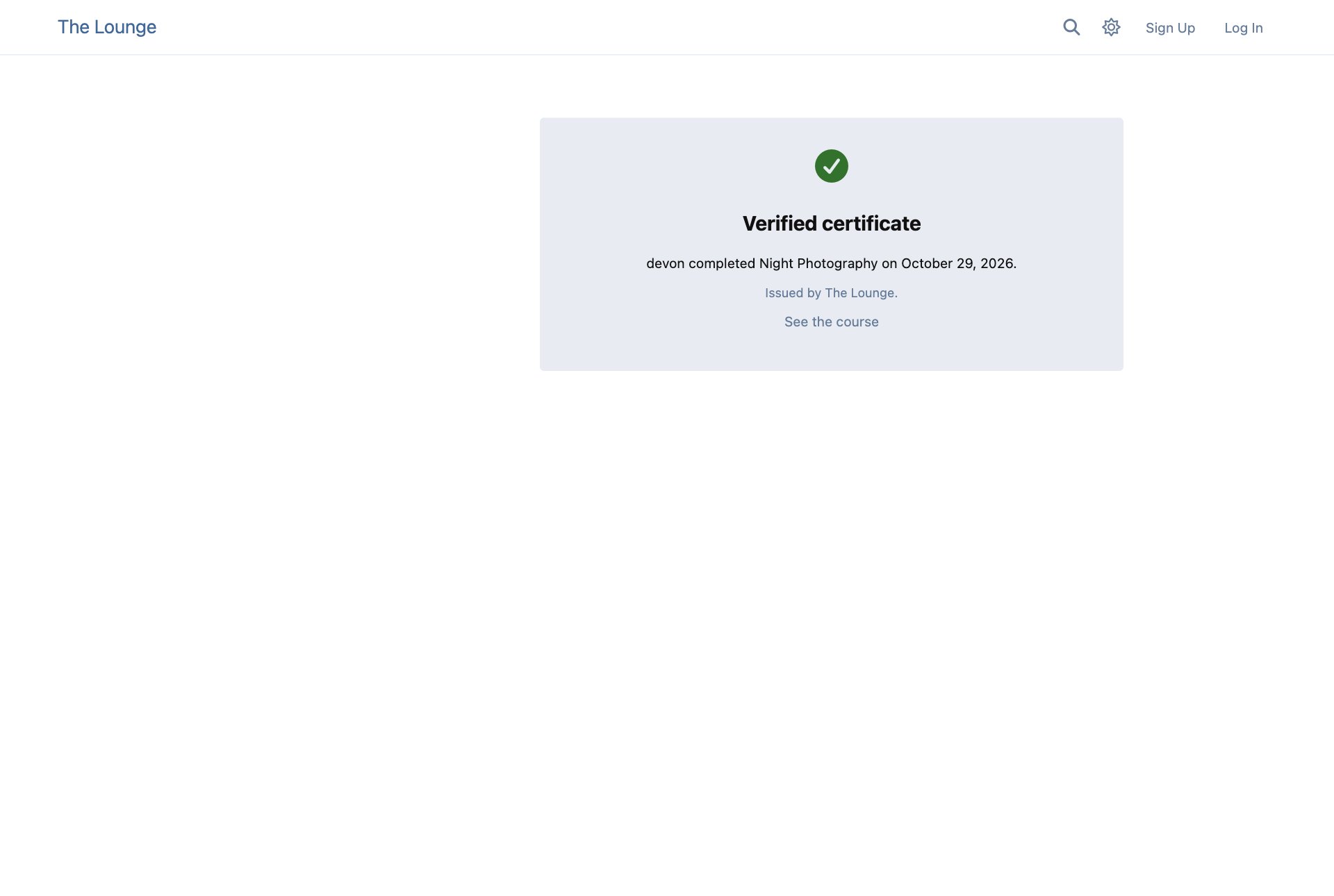1334x896 pixels.
Task: Select the 'Verified certificate' heading
Action: 831,223
